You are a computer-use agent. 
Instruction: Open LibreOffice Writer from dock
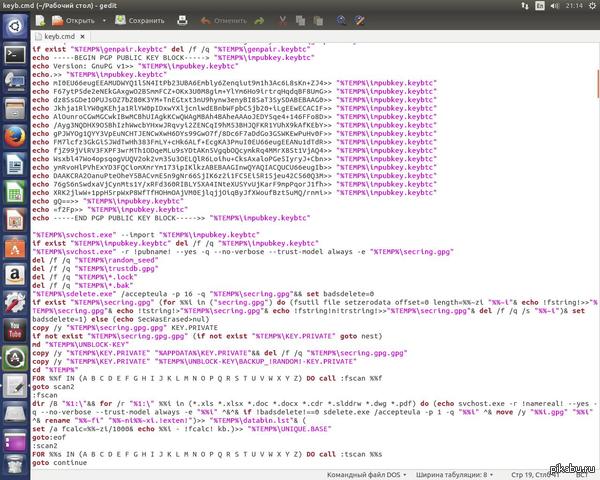point(15,164)
